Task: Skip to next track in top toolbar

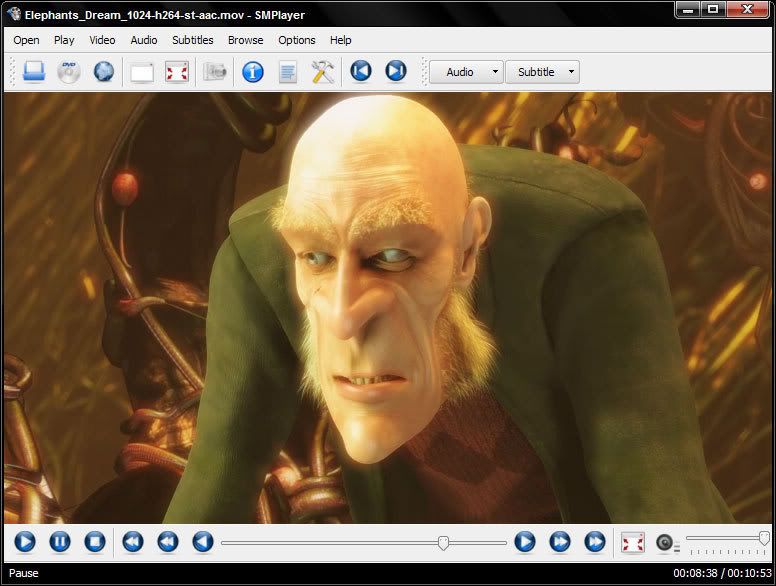Action: (x=396, y=72)
